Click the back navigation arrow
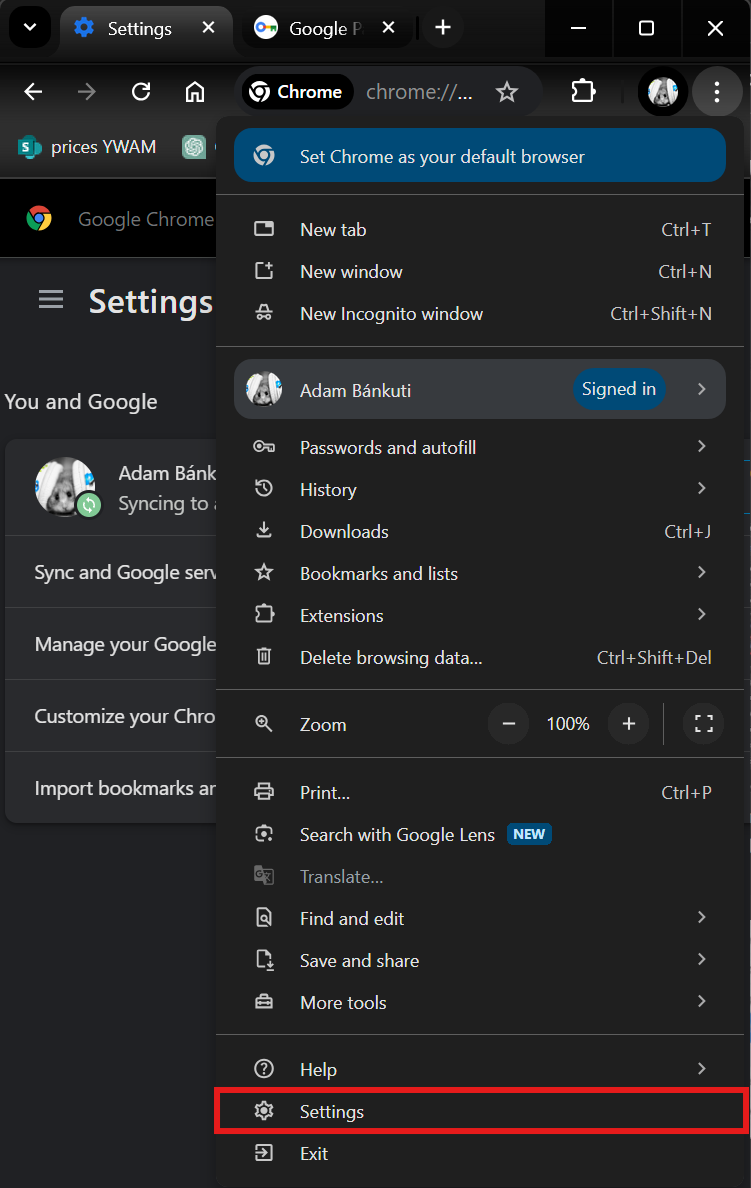 (34, 92)
